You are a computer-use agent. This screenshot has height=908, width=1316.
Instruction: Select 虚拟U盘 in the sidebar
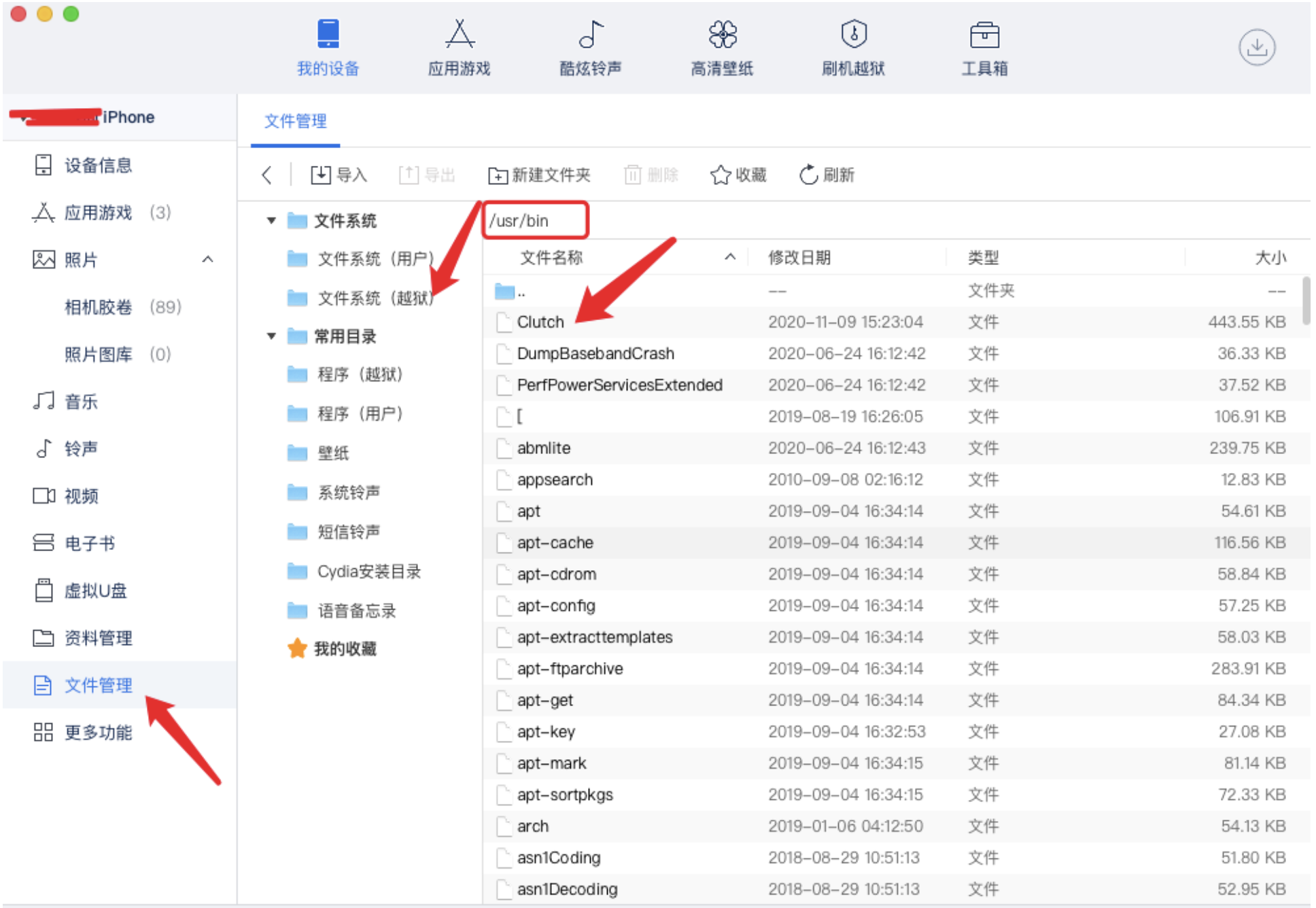click(120, 591)
